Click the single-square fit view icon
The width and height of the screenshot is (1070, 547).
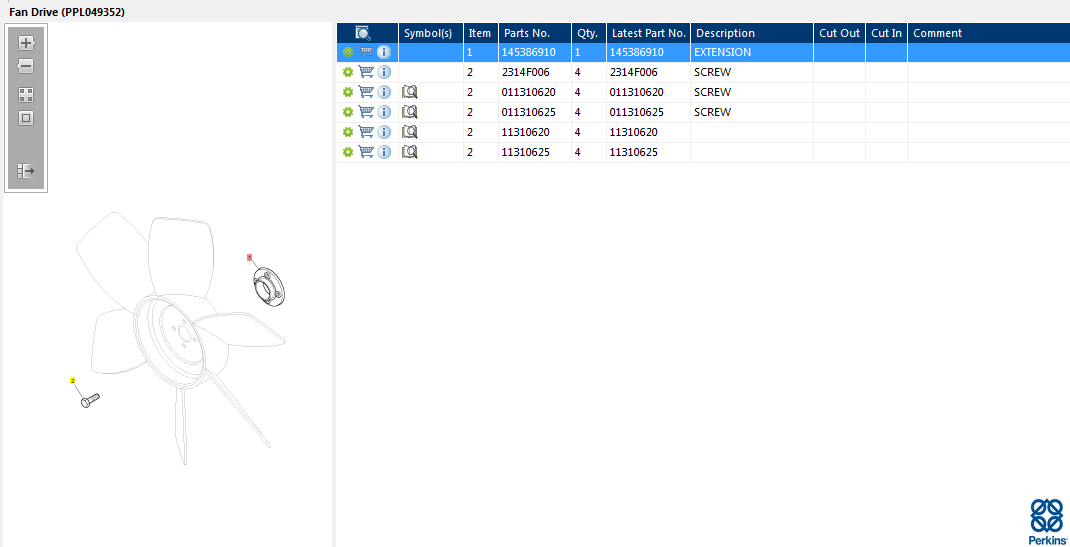click(26, 118)
